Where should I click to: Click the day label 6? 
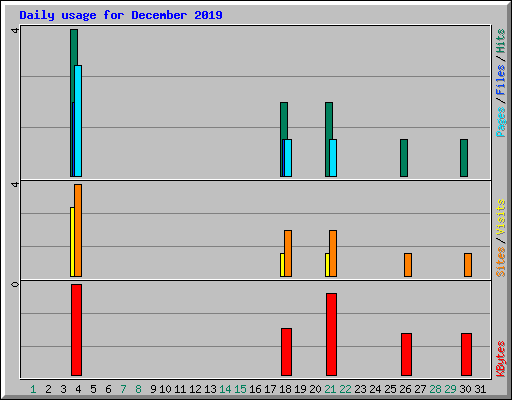(x=108, y=389)
